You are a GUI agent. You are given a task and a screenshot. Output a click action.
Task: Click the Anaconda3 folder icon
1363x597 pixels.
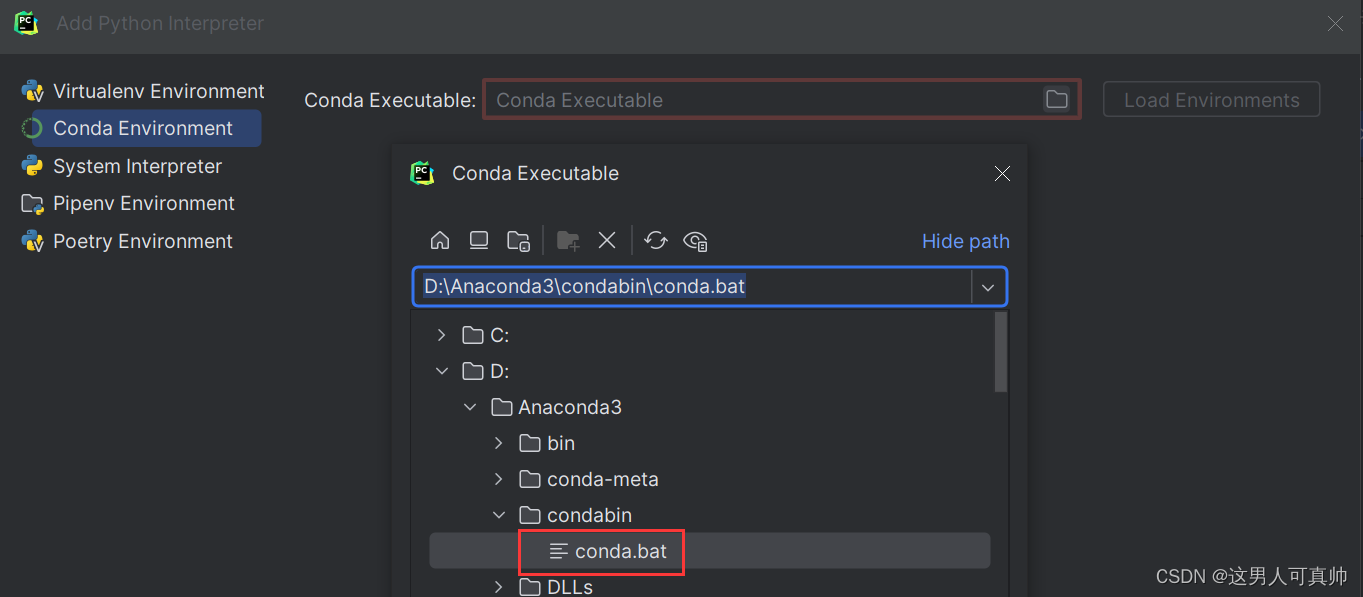(502, 407)
